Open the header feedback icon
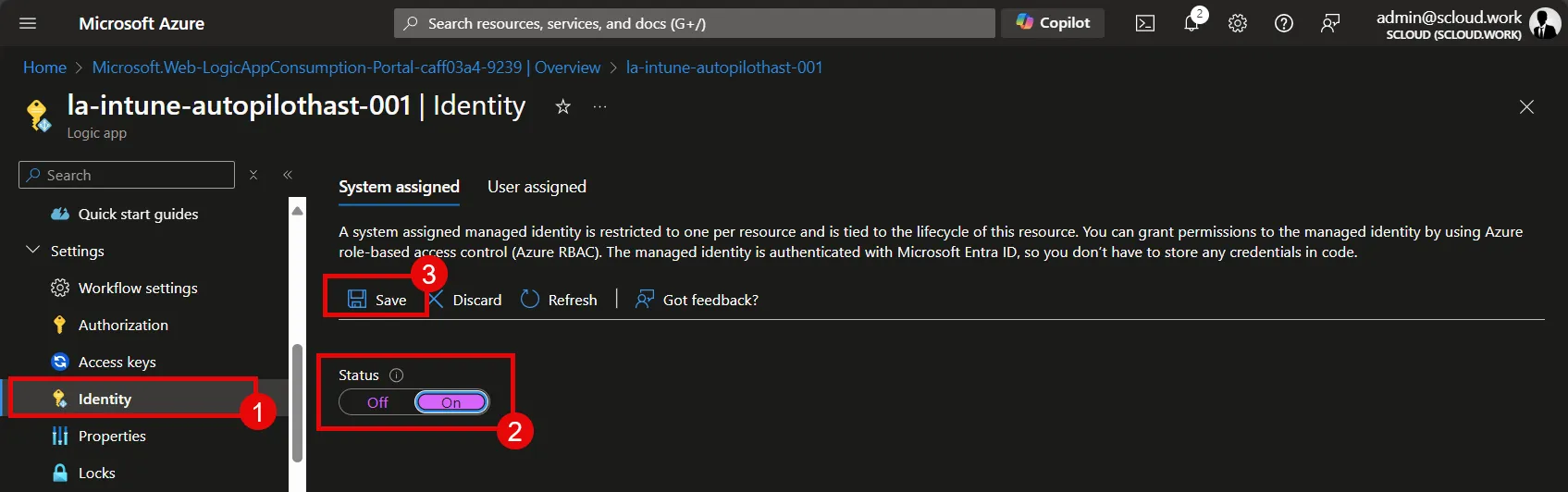Viewport: 1568px width, 492px height. 1330,24
